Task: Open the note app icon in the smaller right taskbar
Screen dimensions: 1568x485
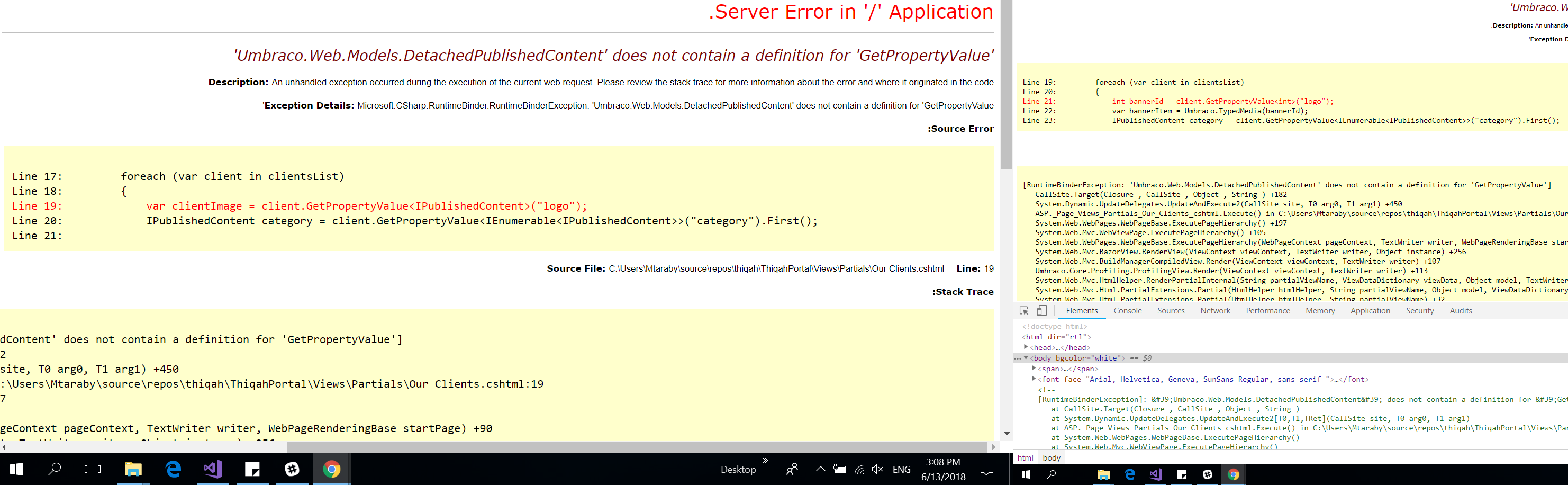Action: (1182, 474)
